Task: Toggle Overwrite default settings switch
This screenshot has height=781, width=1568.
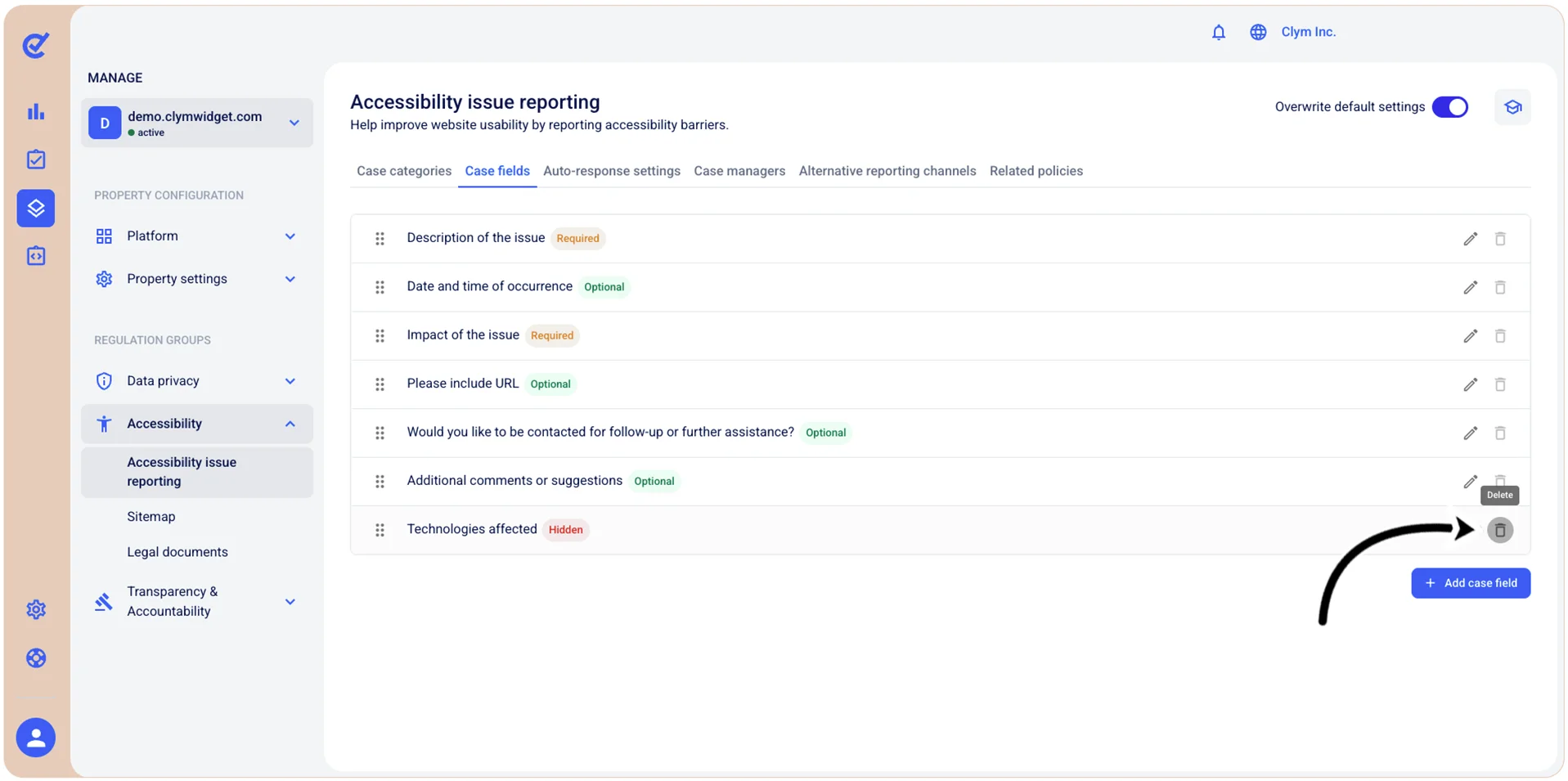Action: pos(1450,107)
